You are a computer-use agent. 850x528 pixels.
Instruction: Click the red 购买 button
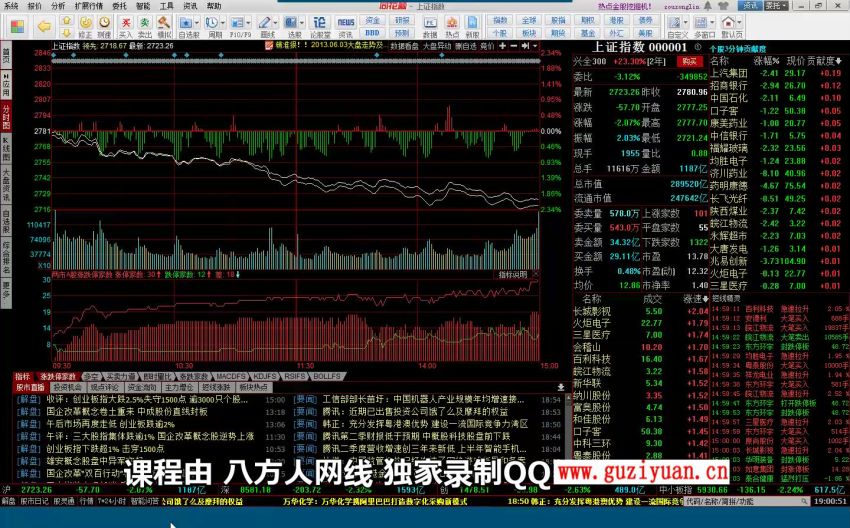689,61
